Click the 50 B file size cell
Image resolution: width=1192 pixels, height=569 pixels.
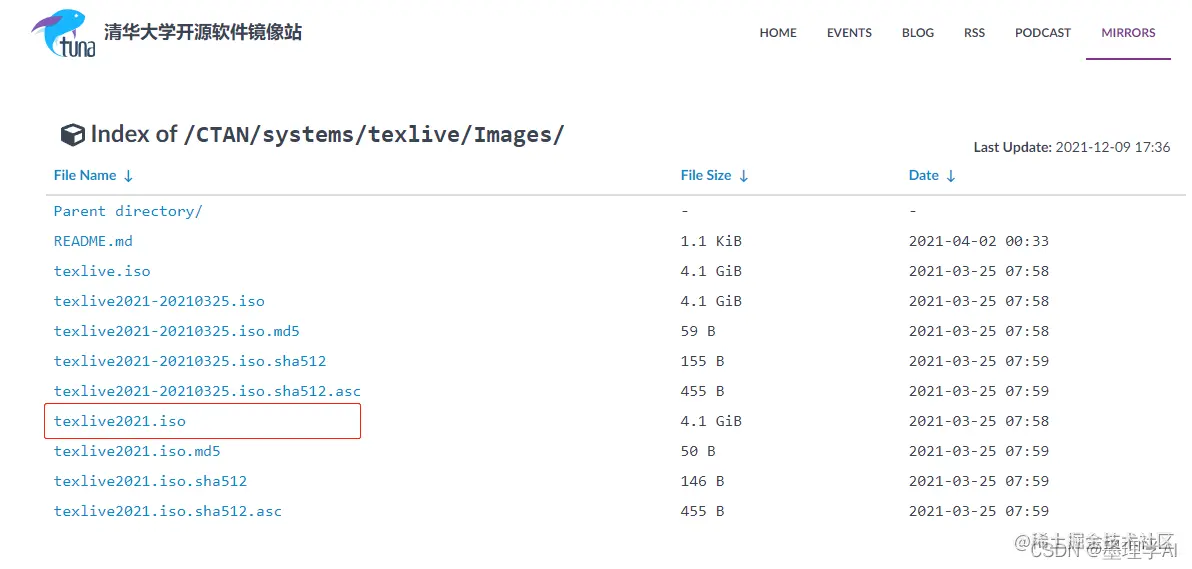(698, 451)
